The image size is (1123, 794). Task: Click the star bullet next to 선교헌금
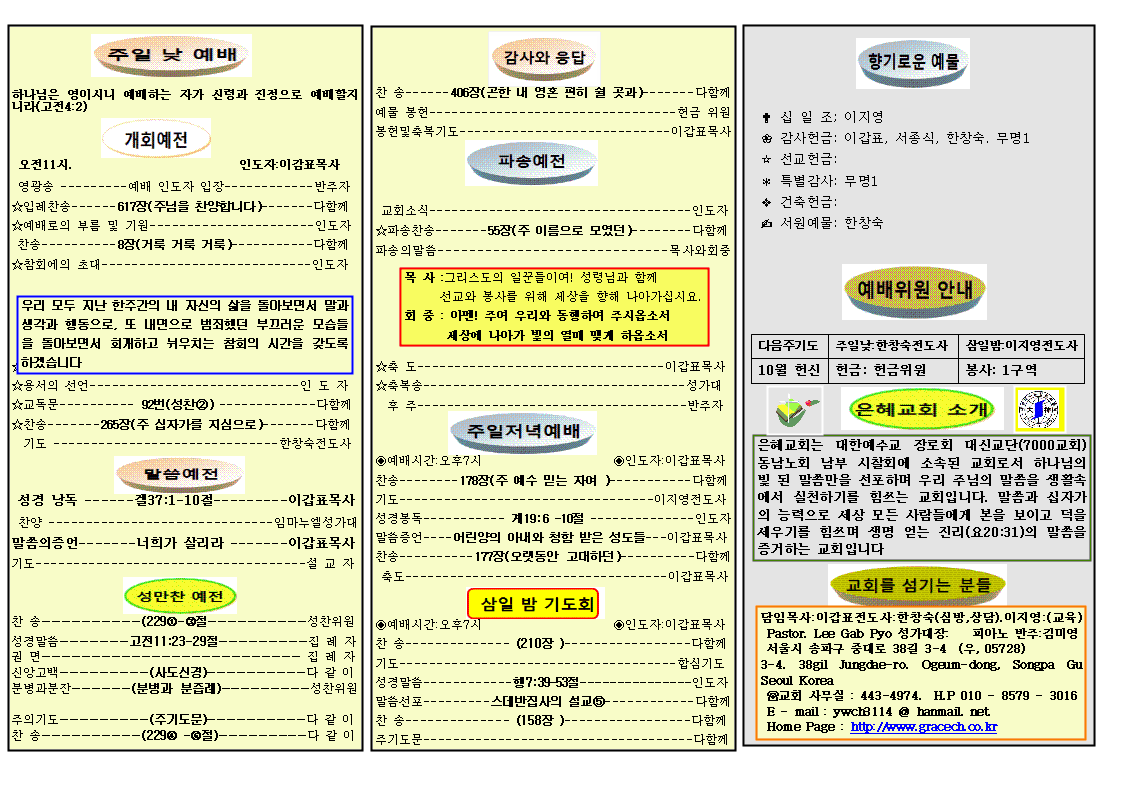point(766,159)
